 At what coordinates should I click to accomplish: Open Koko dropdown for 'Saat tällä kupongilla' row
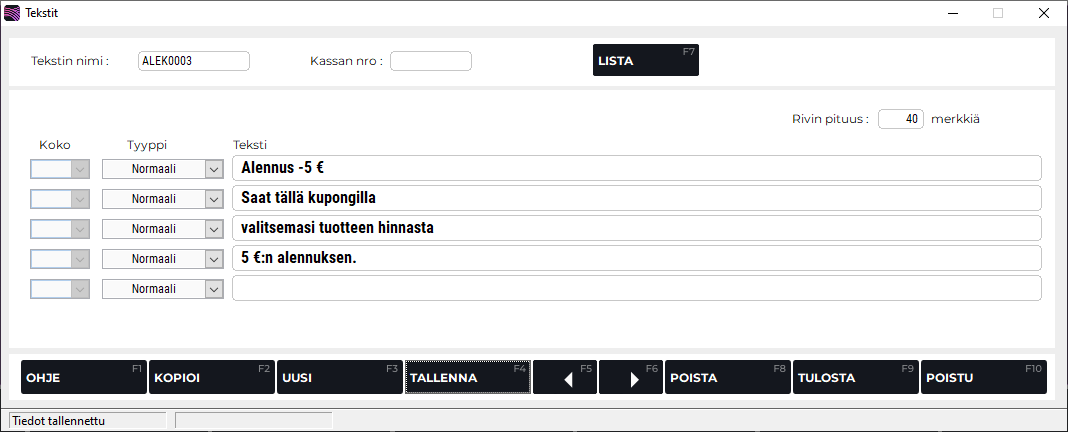tap(80, 199)
